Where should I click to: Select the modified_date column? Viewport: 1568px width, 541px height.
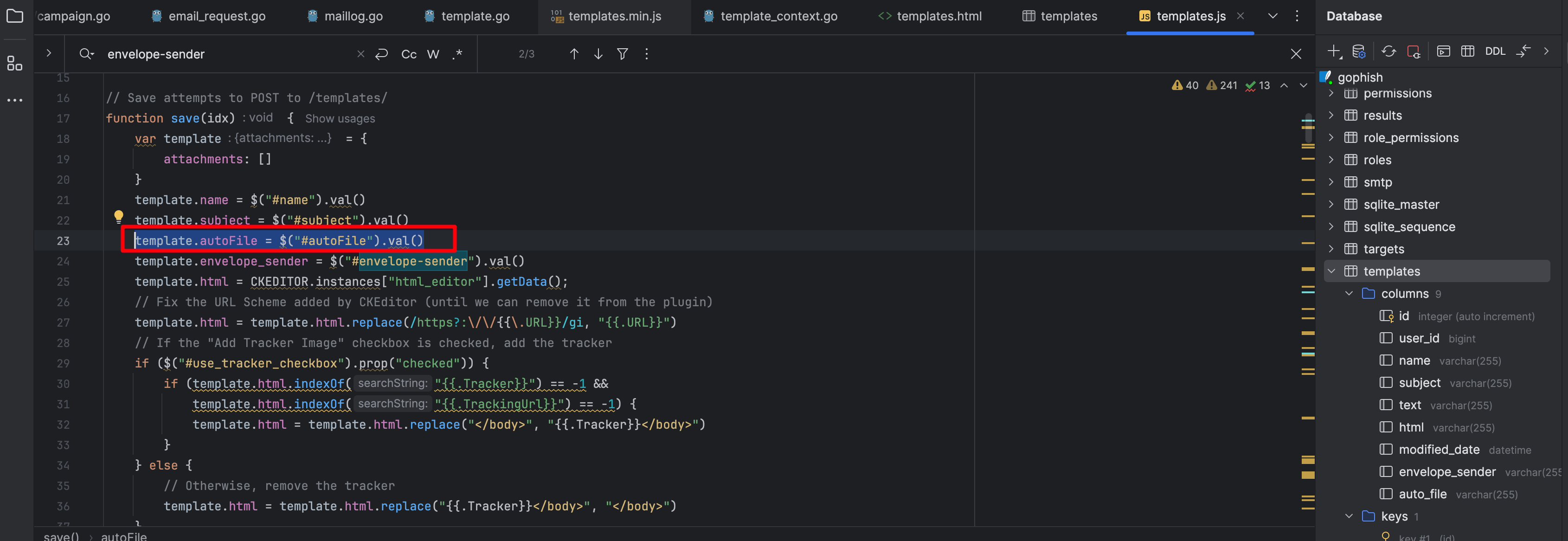(x=1439, y=450)
